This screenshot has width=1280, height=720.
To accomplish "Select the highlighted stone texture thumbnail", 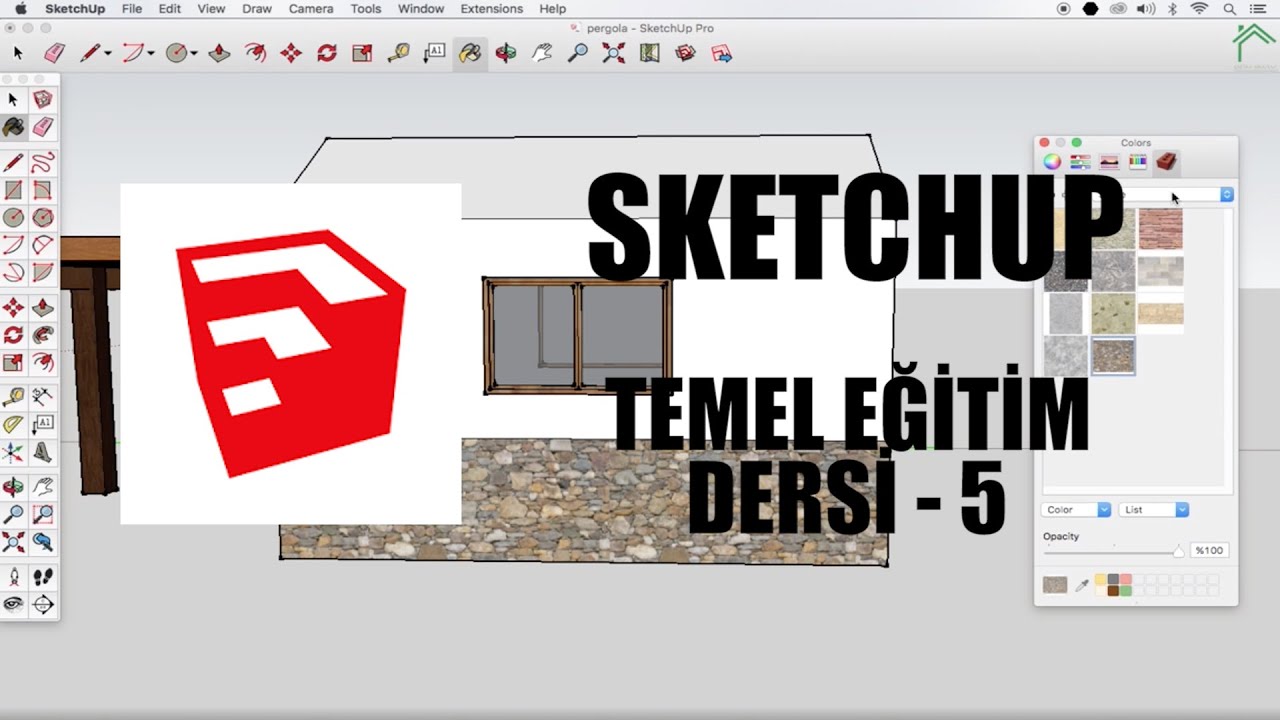I will [x=1113, y=355].
